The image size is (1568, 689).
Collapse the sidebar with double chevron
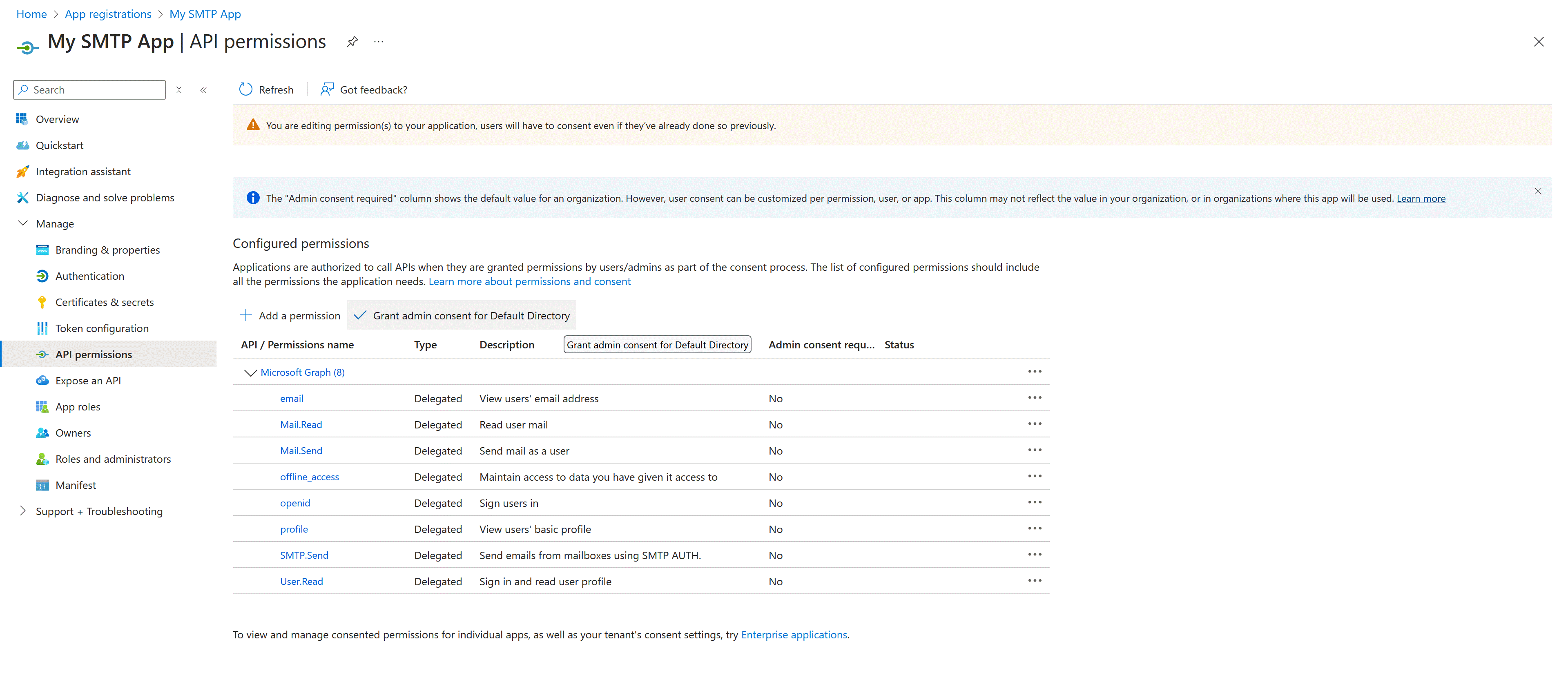coord(203,90)
